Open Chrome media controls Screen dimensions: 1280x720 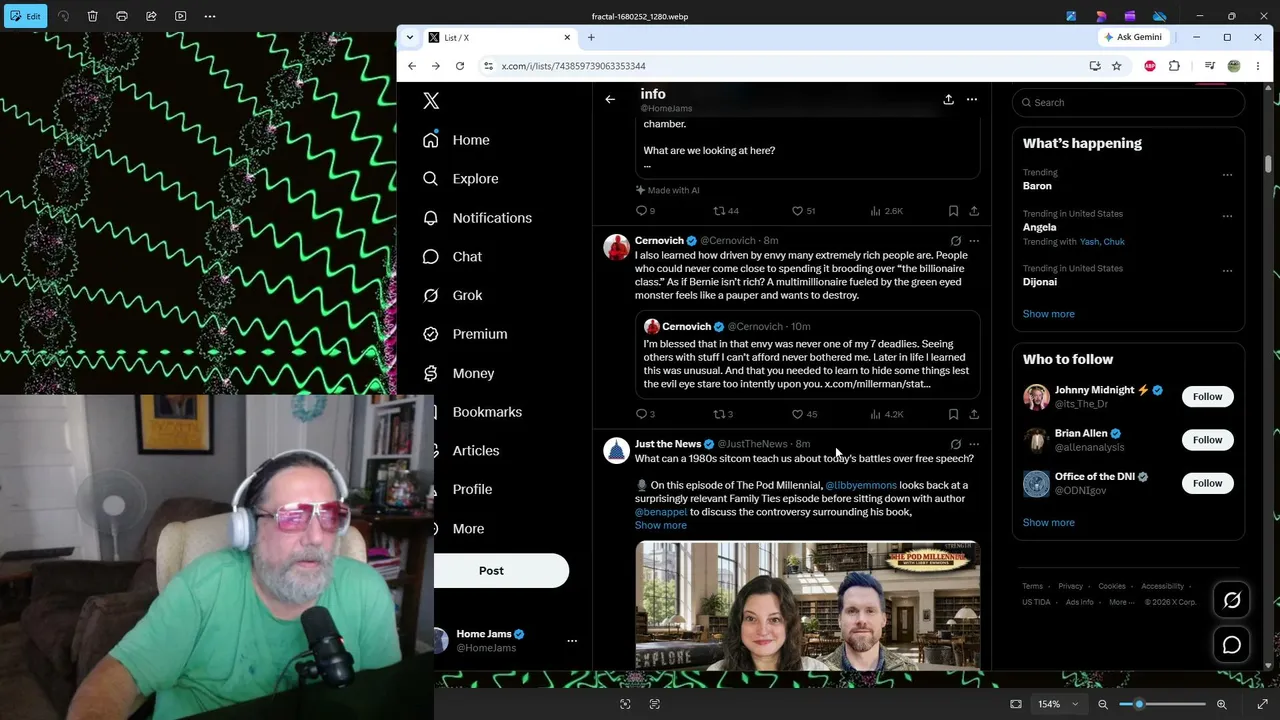(1209, 66)
